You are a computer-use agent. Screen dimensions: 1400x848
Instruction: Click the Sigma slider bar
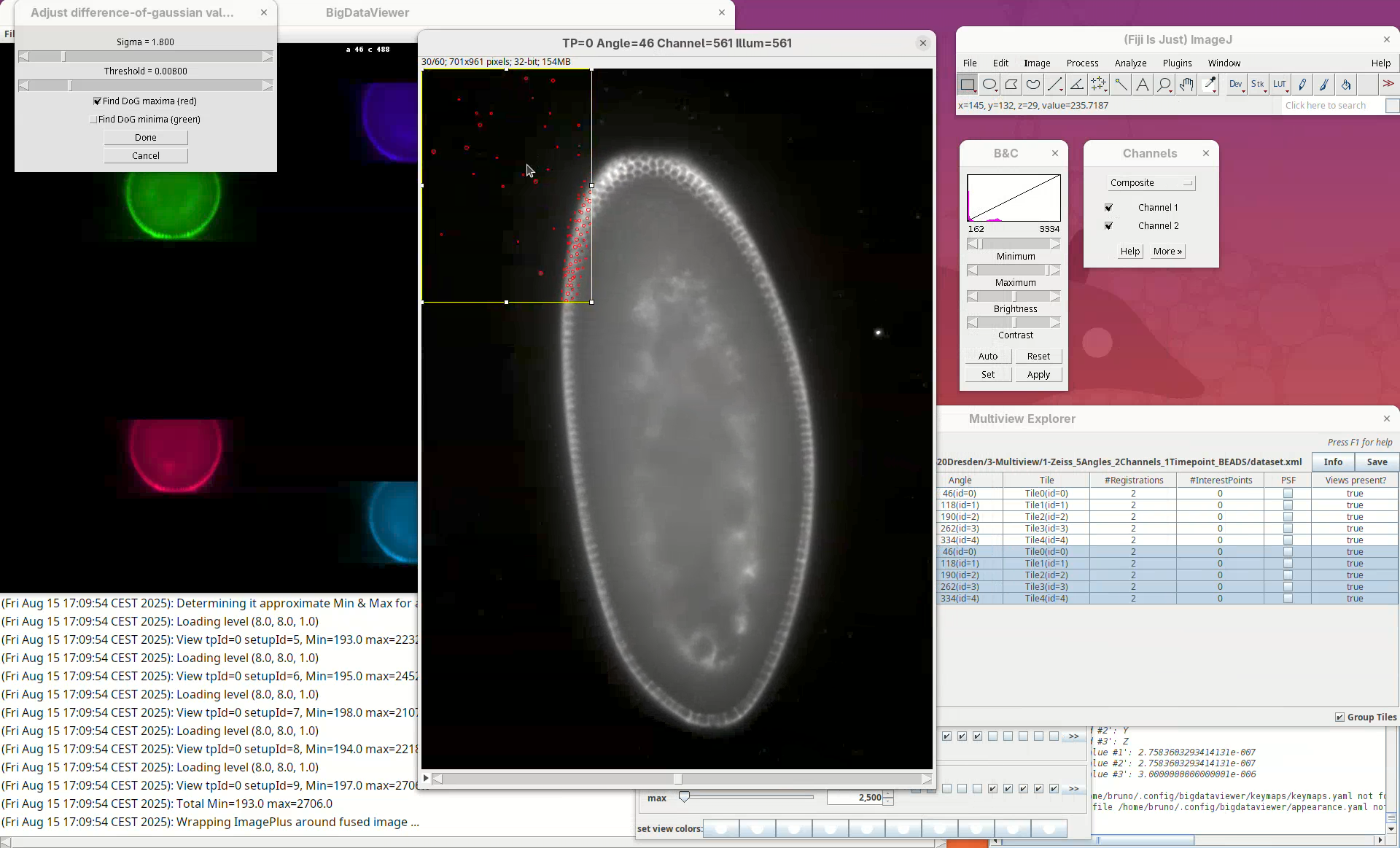pos(146,57)
